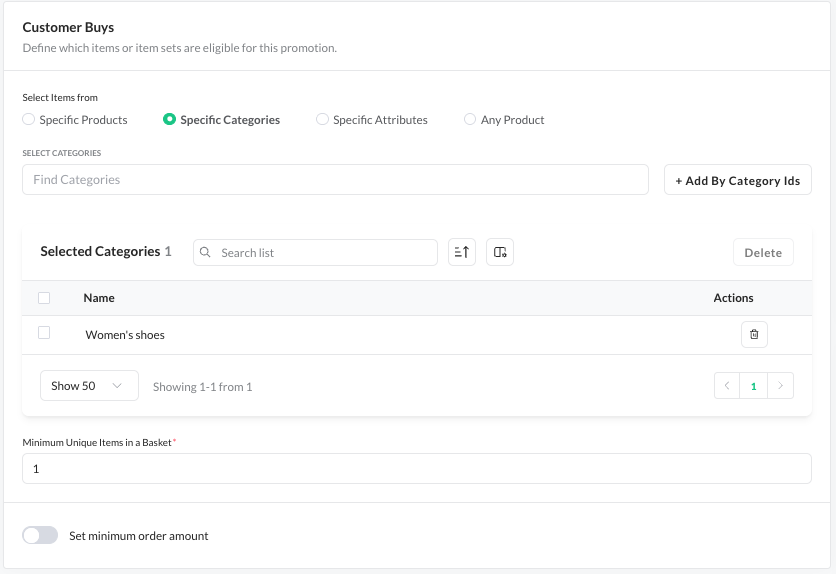Focus the Find Categories field
This screenshot has width=836, height=574.
click(x=335, y=180)
